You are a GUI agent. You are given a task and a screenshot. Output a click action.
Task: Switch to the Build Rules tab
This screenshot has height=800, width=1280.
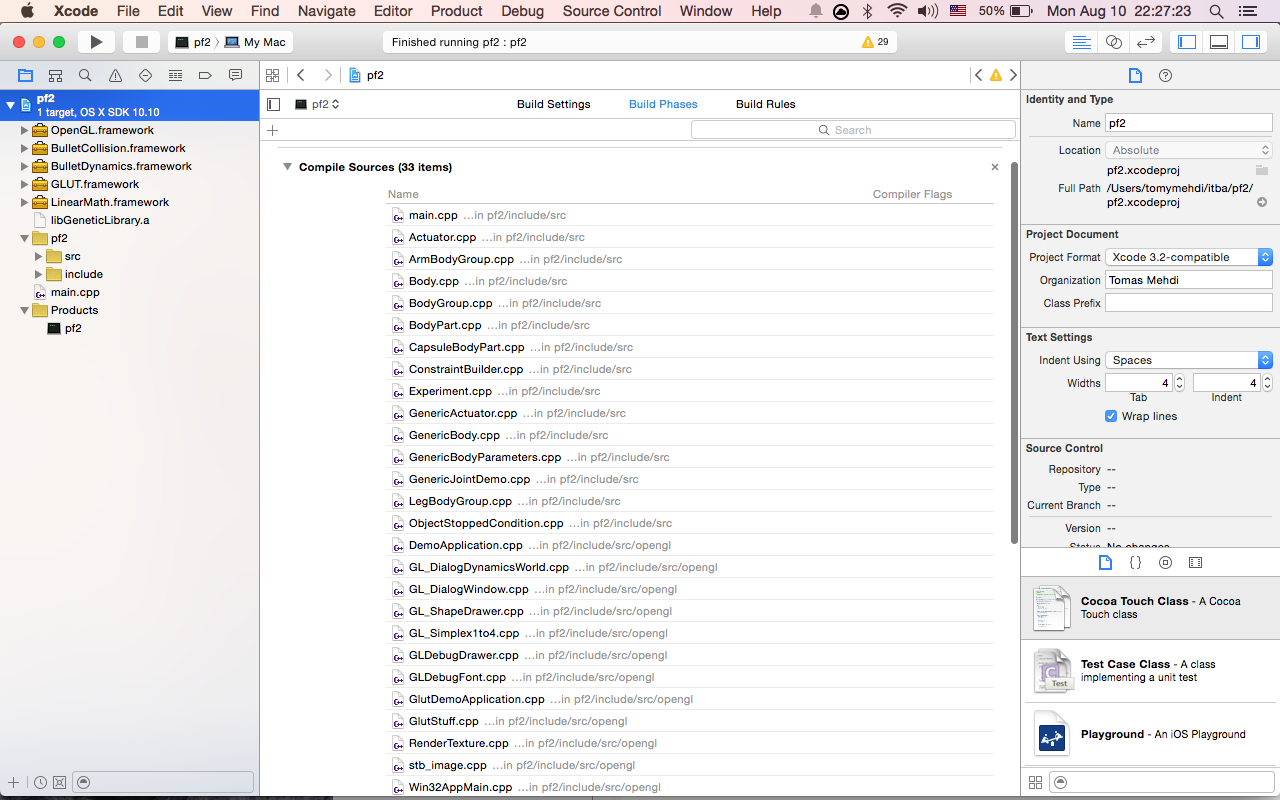[x=766, y=104]
